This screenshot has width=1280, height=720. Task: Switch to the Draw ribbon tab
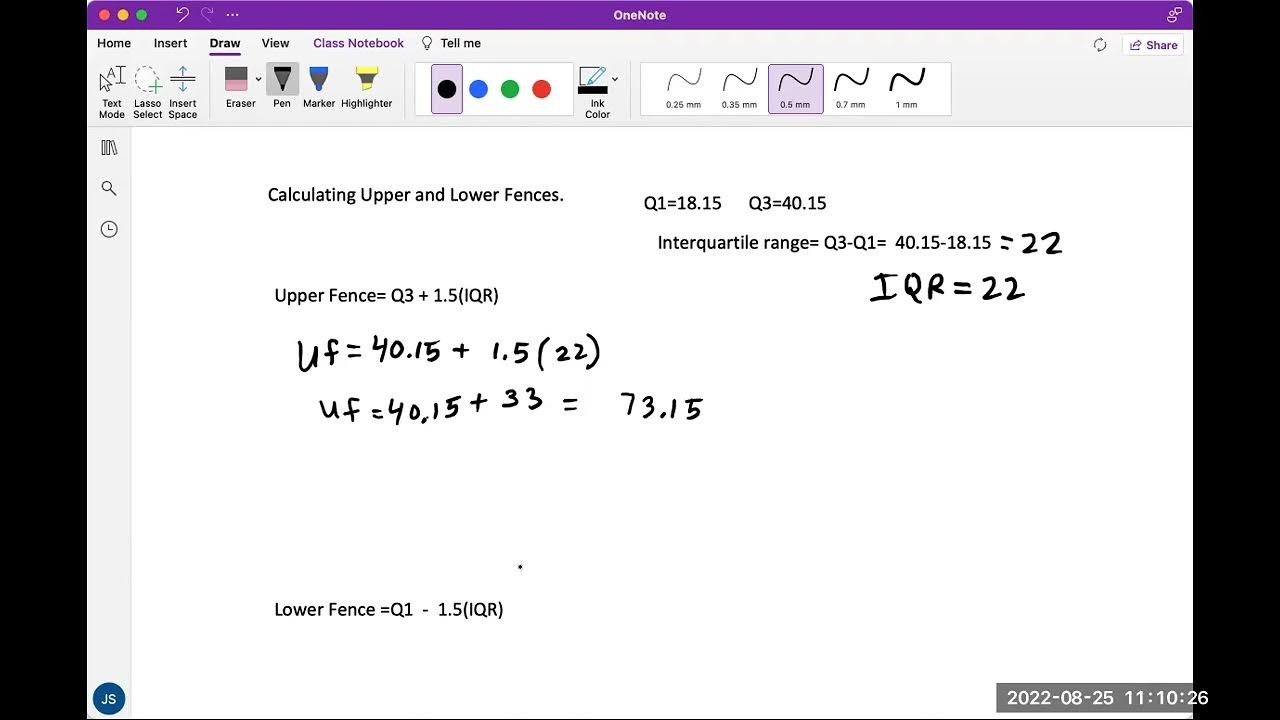click(225, 43)
